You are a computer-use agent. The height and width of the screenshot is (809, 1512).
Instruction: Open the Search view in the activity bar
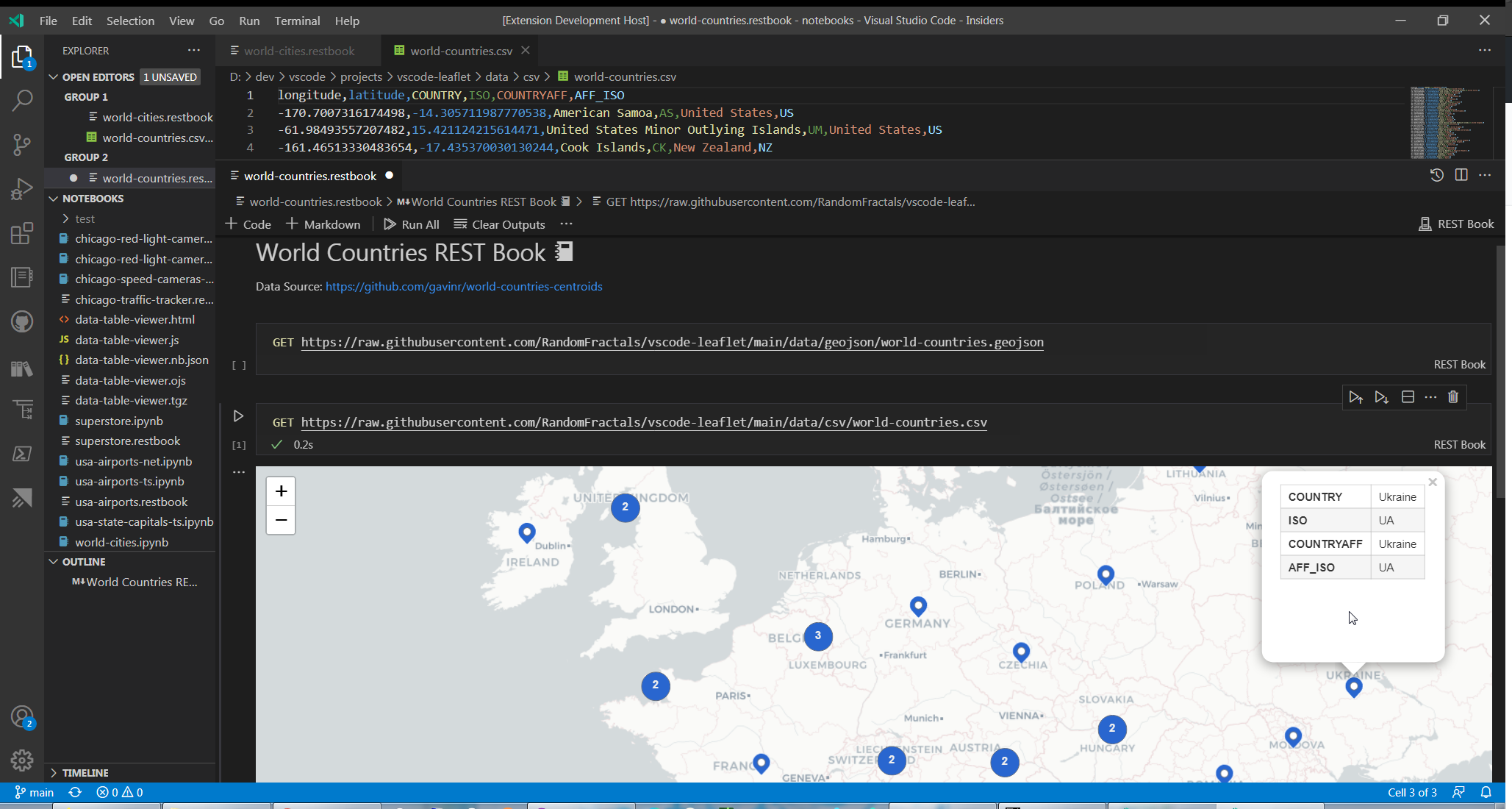(22, 100)
